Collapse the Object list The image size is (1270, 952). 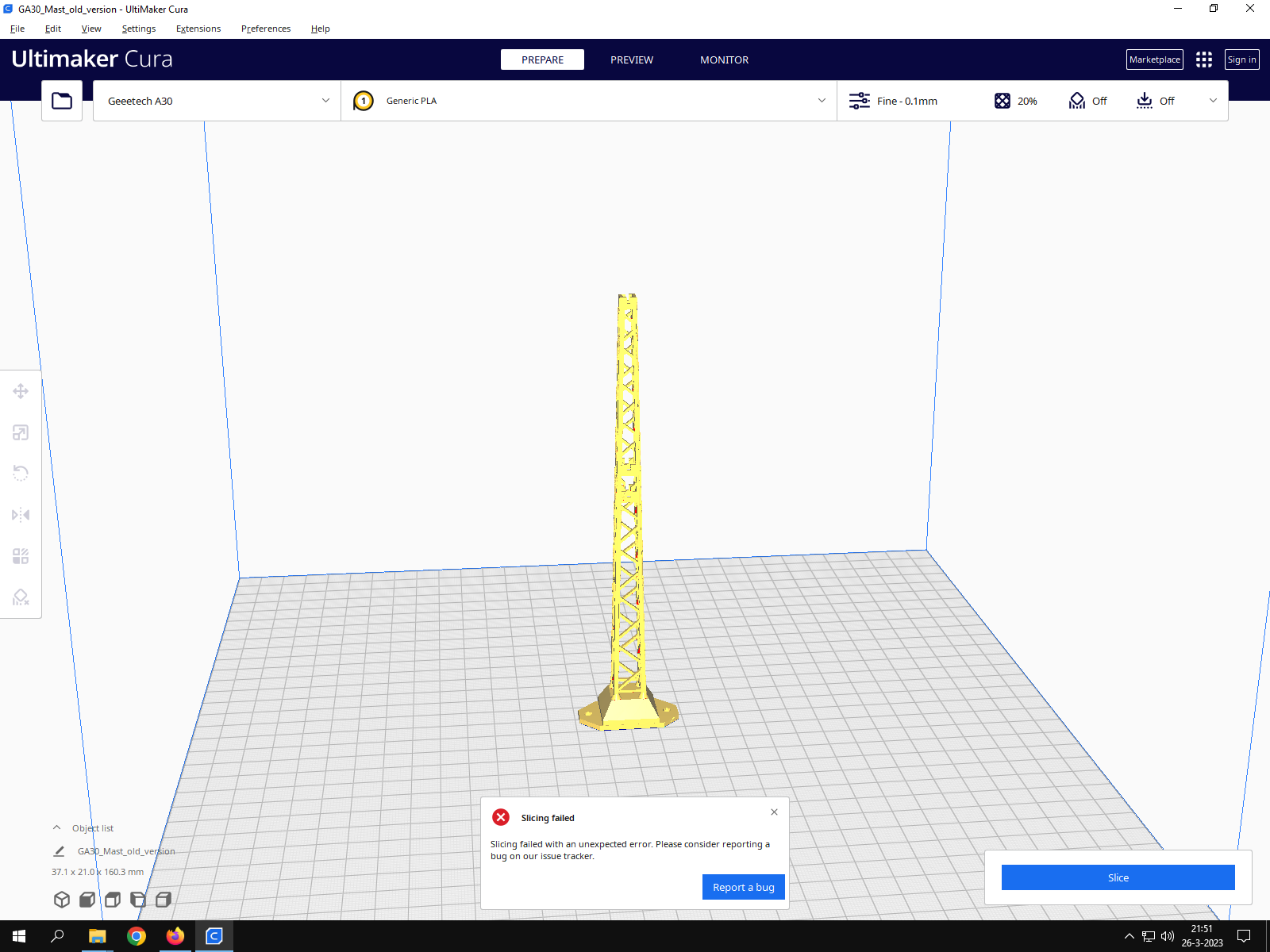click(x=56, y=827)
